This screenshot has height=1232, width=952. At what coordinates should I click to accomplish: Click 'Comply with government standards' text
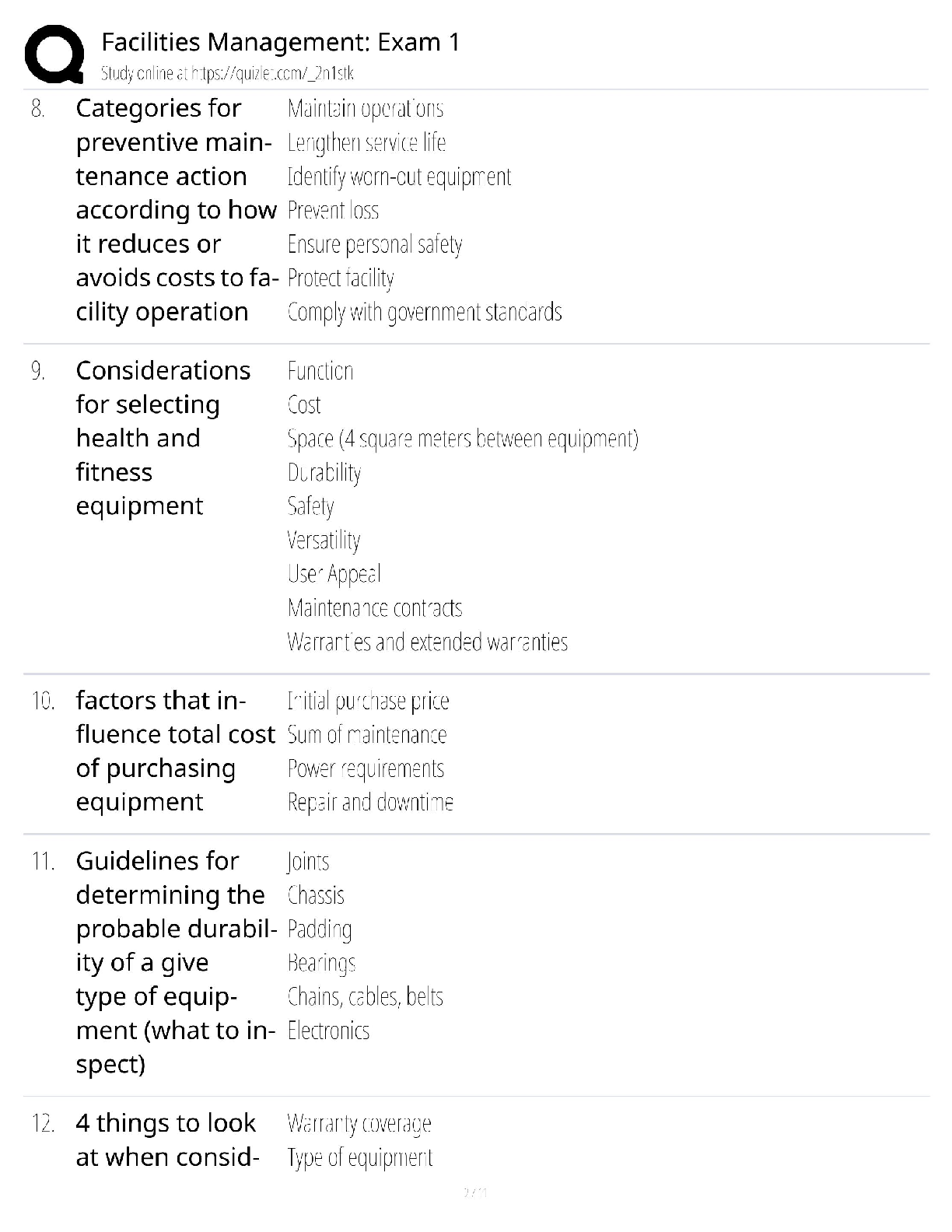425,313
